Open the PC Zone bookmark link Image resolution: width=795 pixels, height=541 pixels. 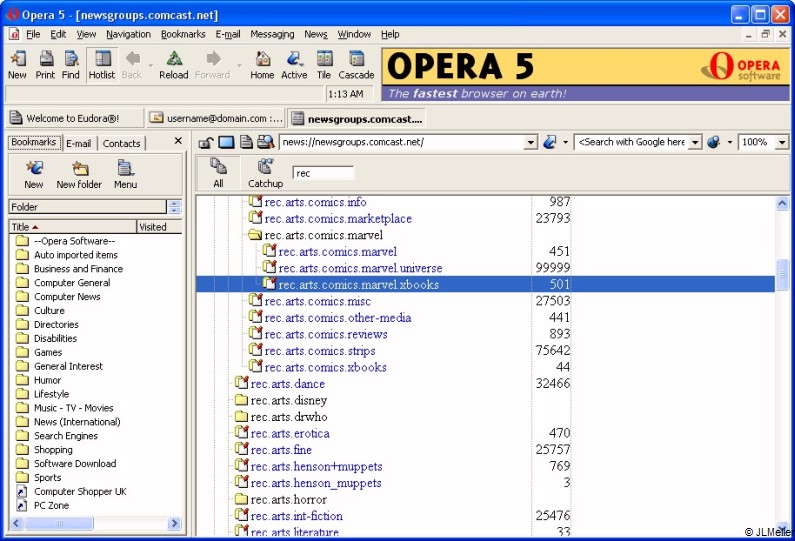[x=43, y=506]
